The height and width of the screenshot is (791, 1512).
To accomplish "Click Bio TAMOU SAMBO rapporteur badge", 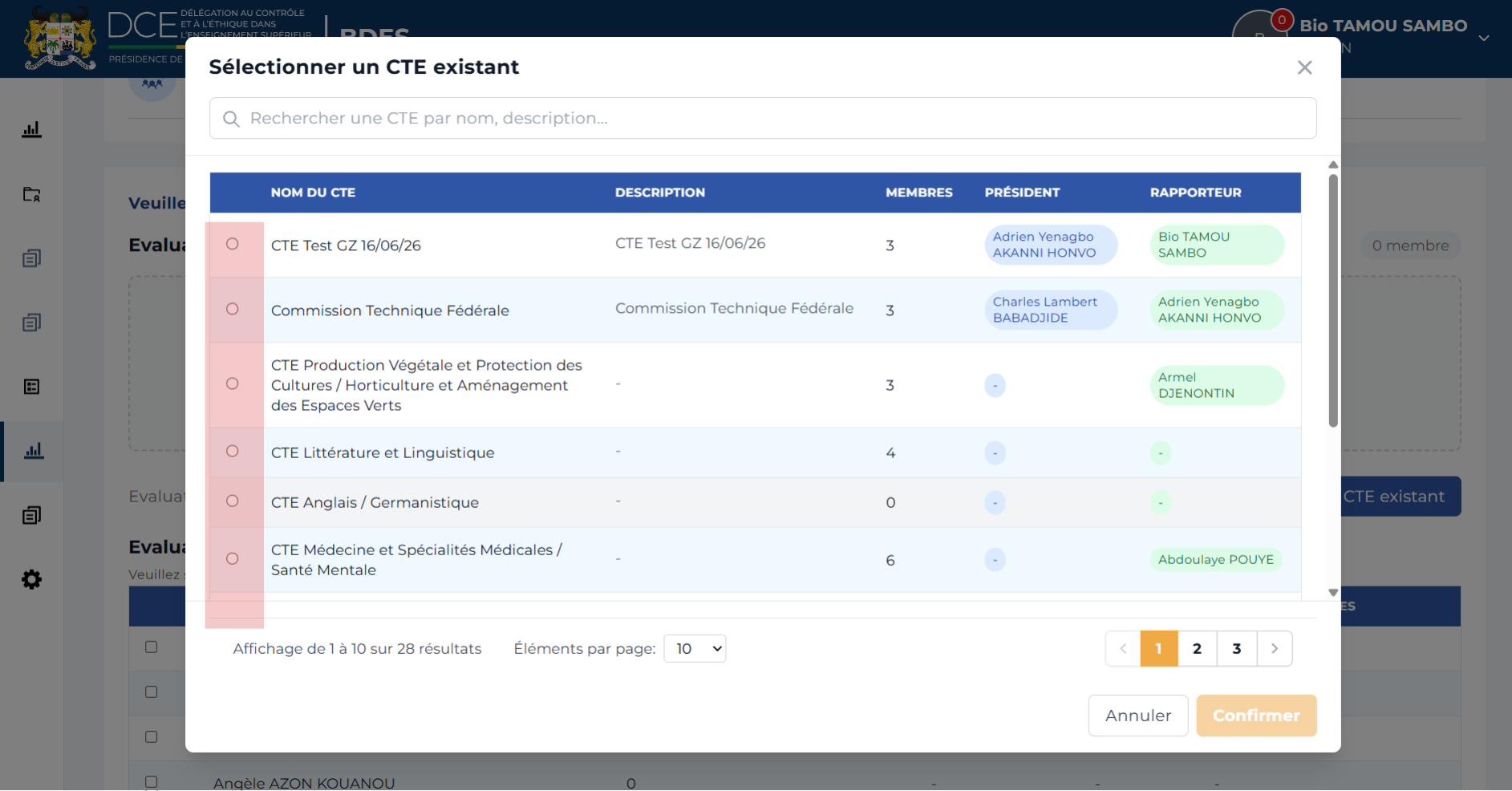I will point(1217,245).
